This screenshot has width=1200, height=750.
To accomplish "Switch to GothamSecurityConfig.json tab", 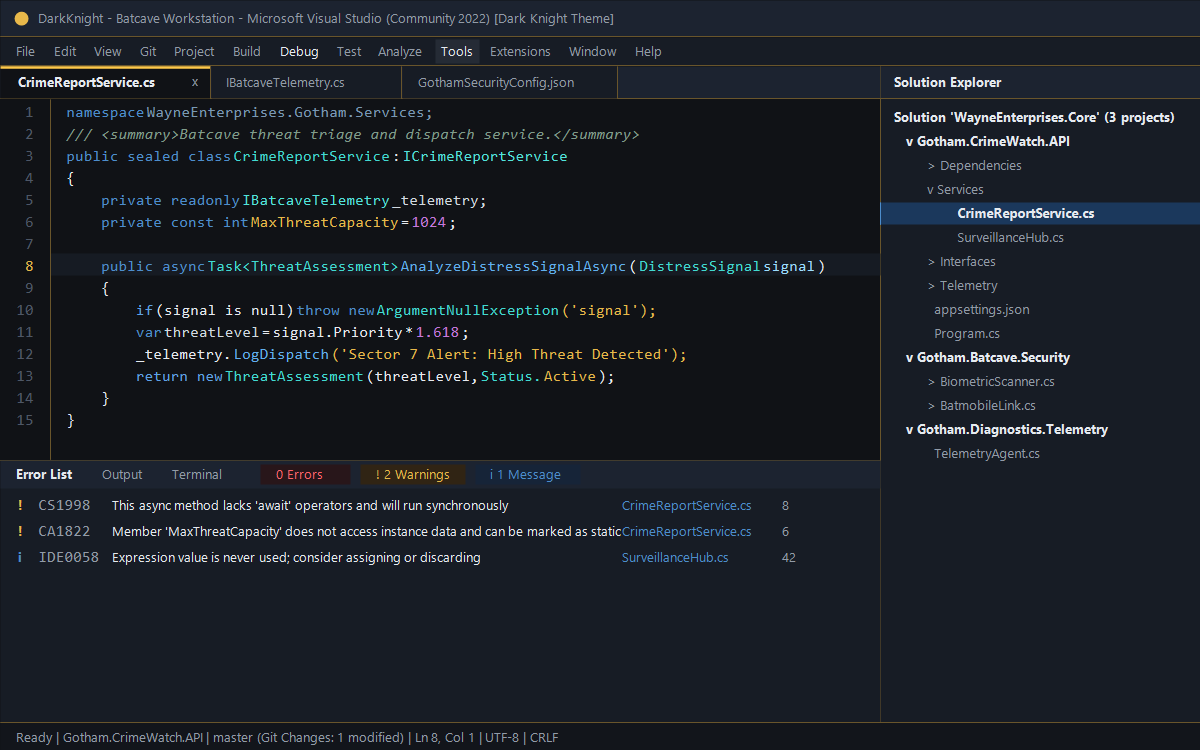I will coord(510,82).
